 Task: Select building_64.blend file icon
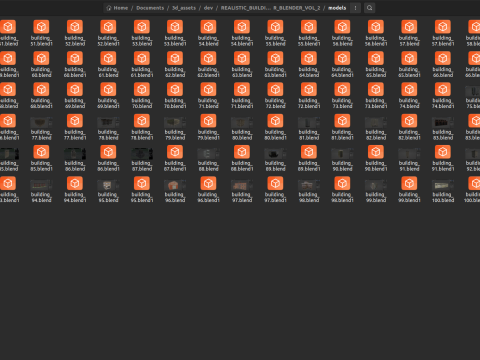pyautogui.click(x=309, y=58)
